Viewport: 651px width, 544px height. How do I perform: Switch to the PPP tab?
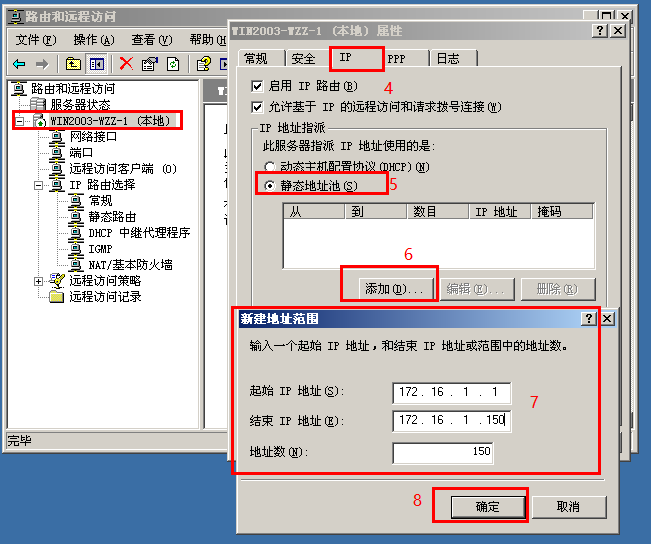pyautogui.click(x=406, y=58)
